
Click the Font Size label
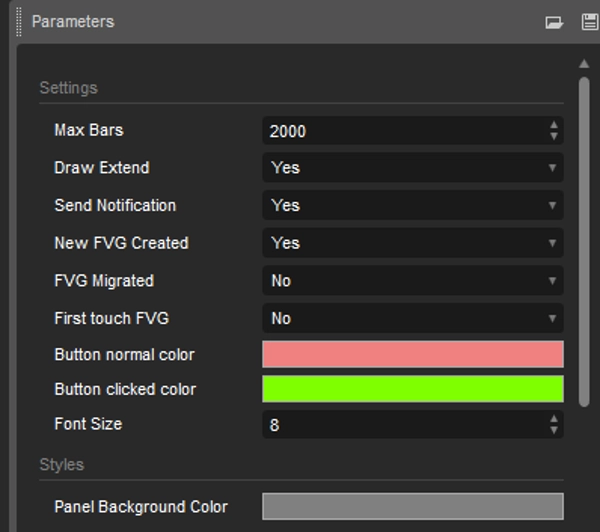click(x=88, y=424)
